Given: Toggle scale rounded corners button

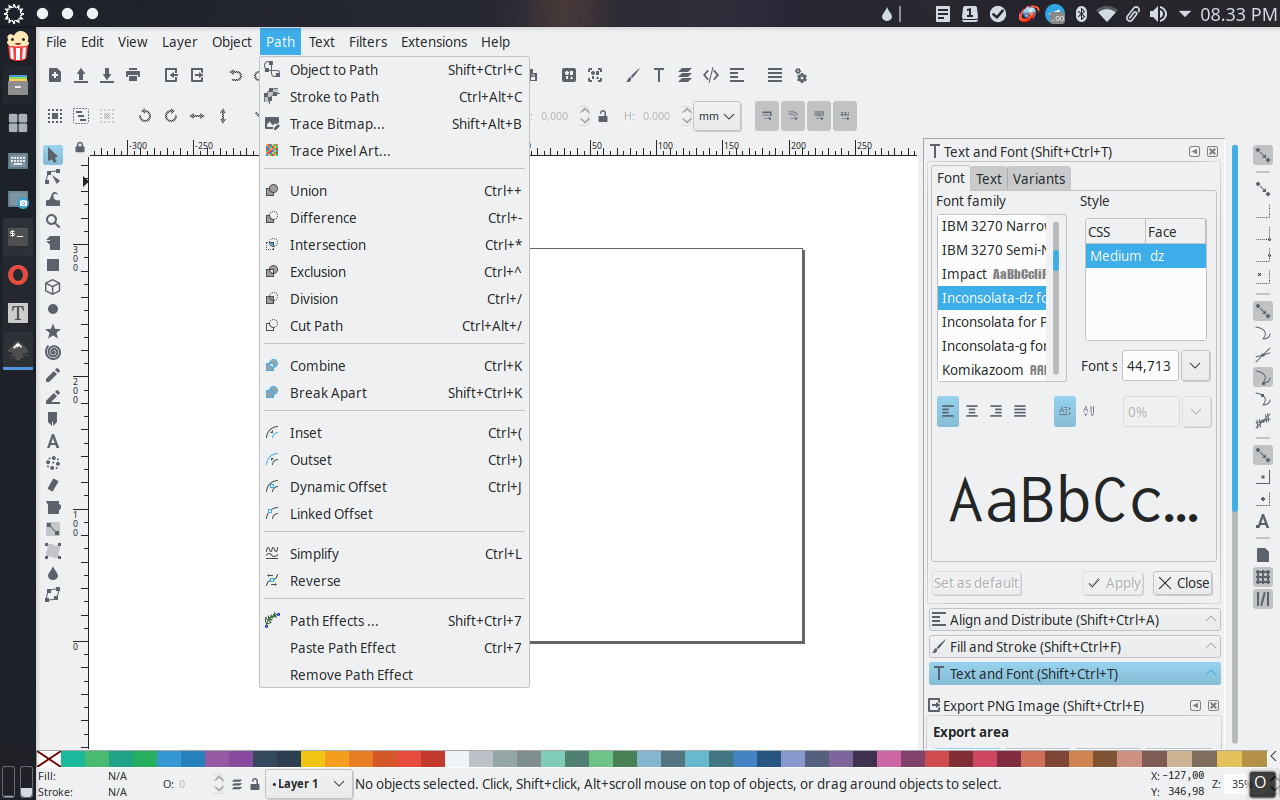Looking at the screenshot, I should click(x=793, y=116).
